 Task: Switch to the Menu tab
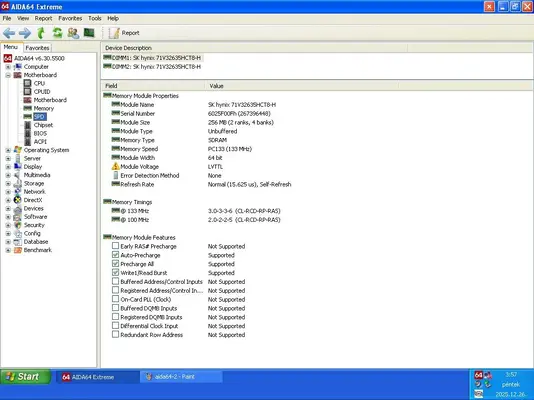point(11,47)
